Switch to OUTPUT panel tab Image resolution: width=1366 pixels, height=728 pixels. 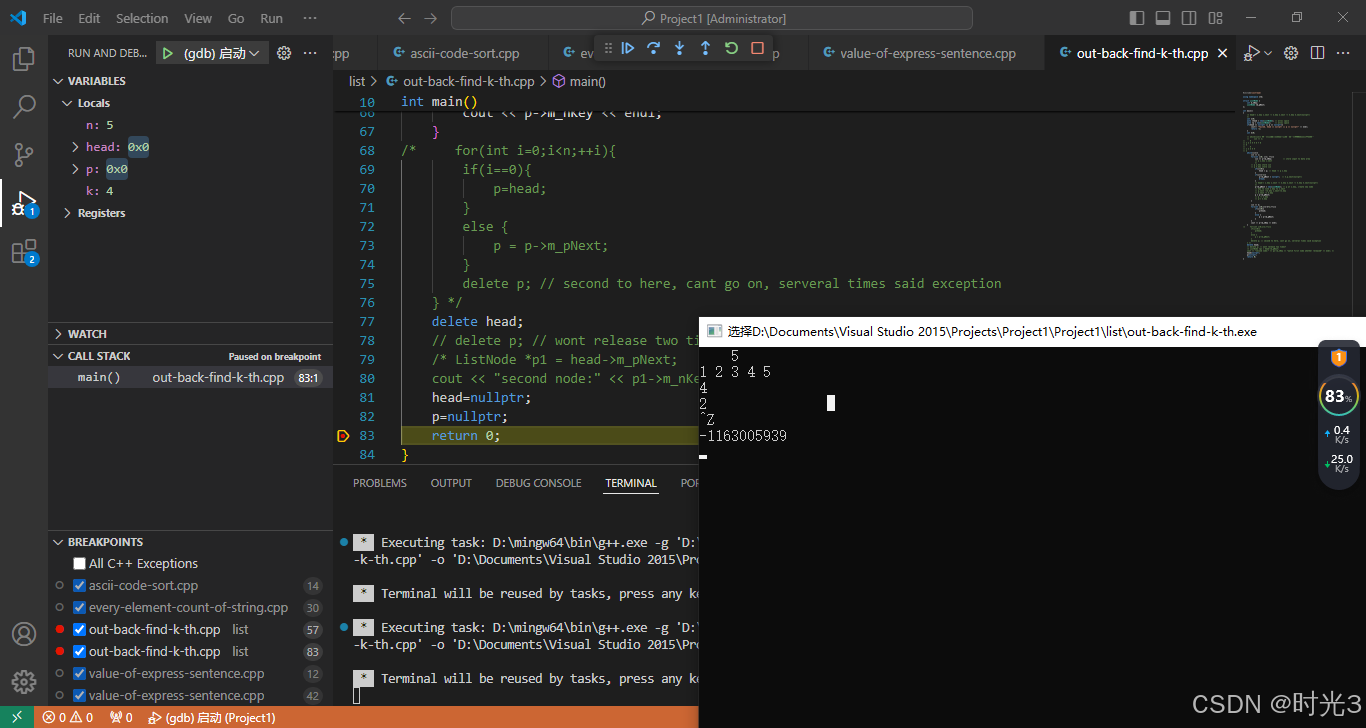pyautogui.click(x=451, y=483)
